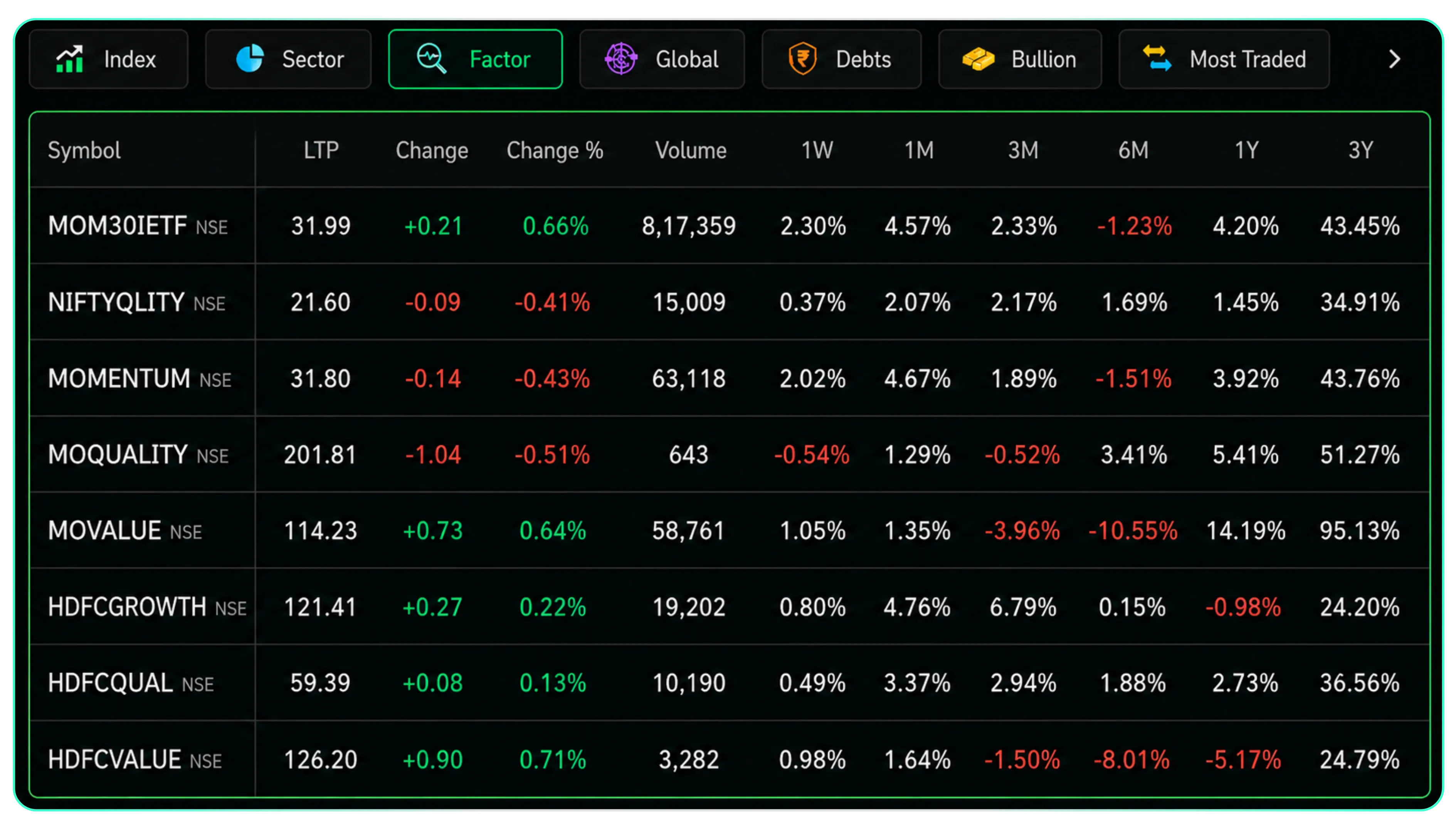Open the MOMENTUM symbol row
This screenshot has width=1456, height=819.
pyautogui.click(x=729, y=379)
